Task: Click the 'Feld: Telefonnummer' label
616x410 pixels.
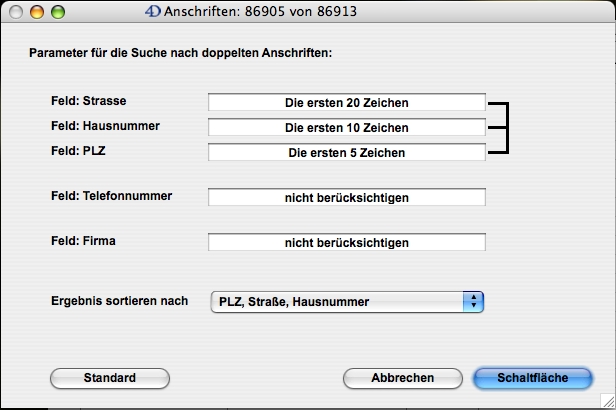Action: pyautogui.click(x=111, y=196)
